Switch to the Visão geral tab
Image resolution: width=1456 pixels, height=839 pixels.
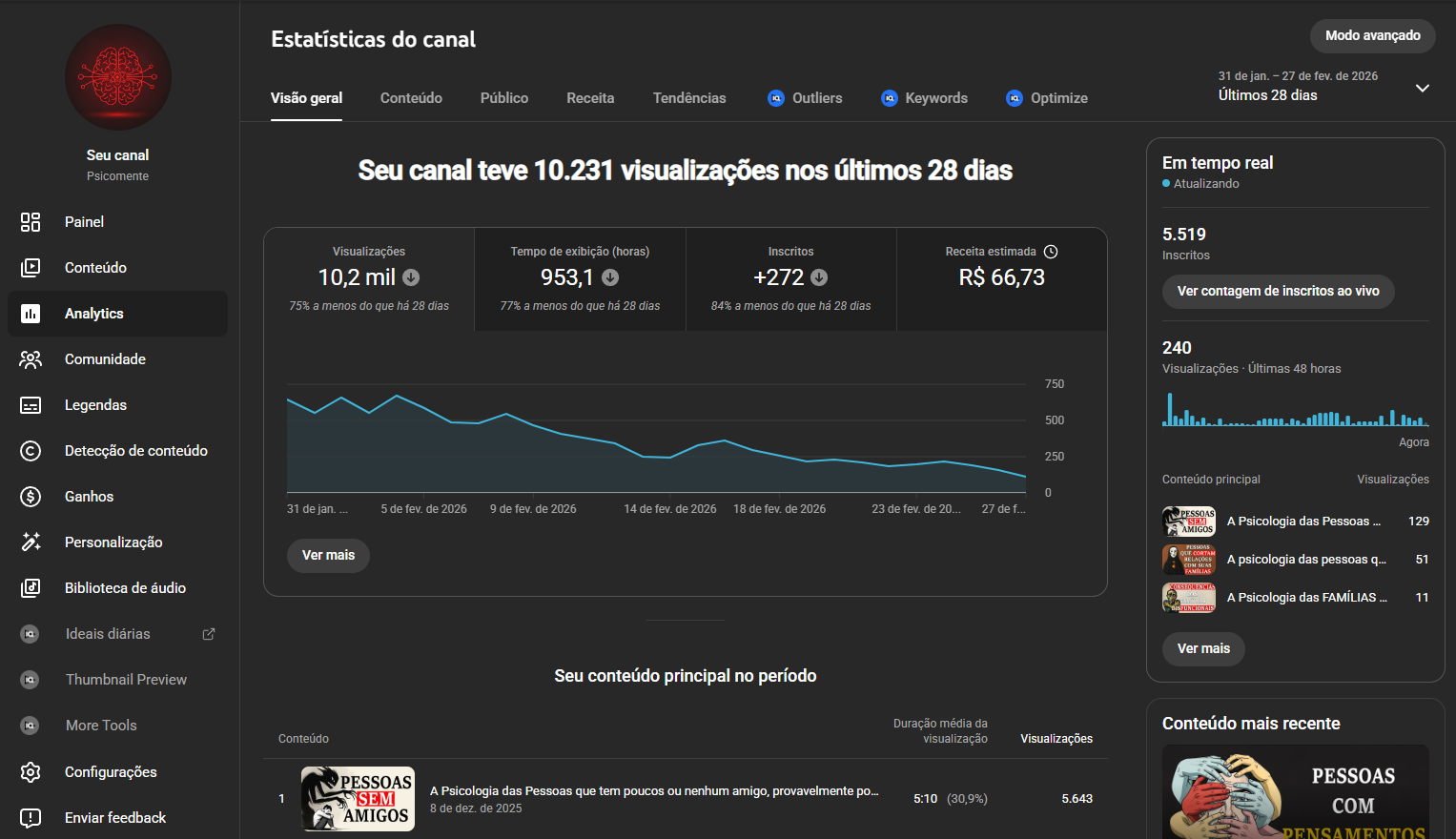[306, 98]
